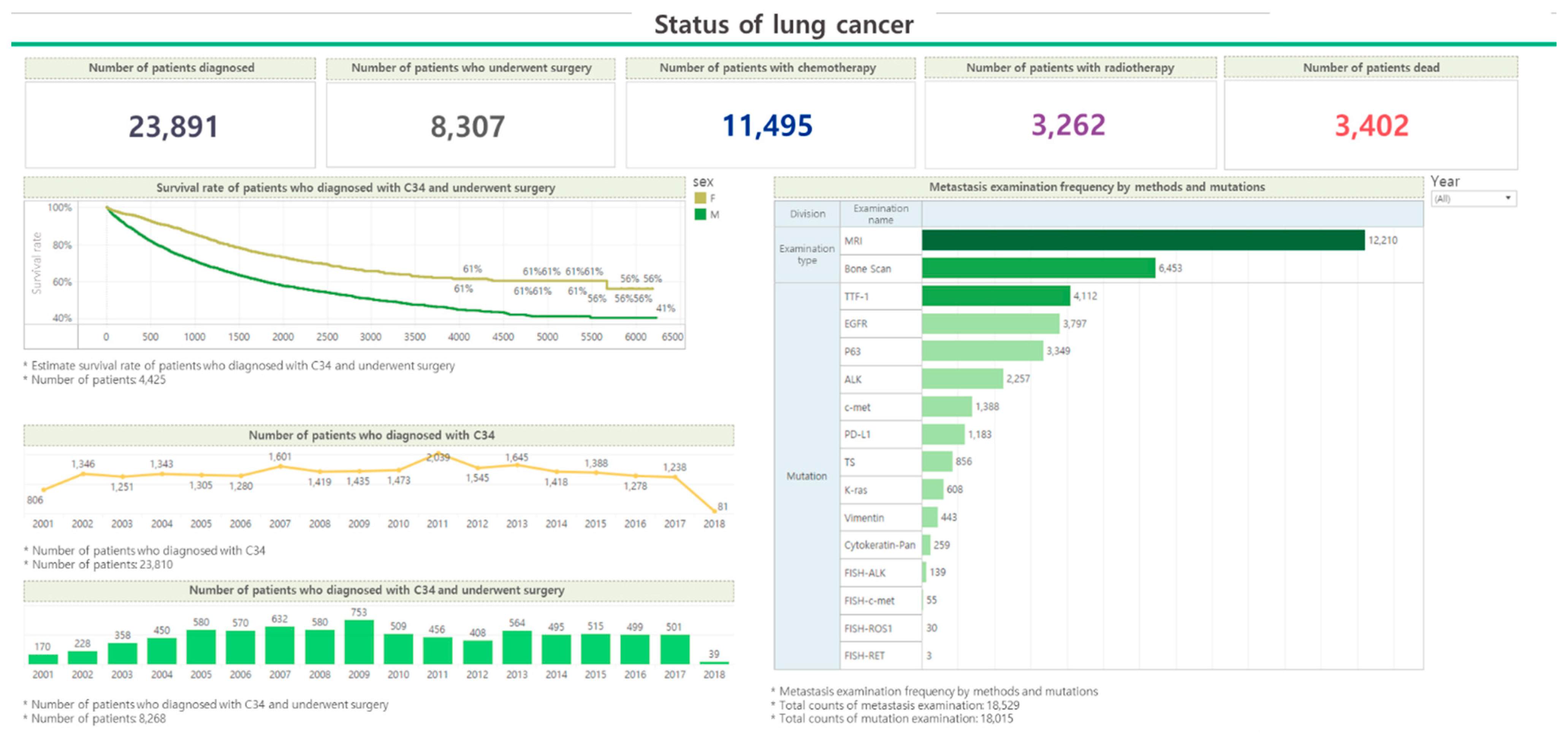The height and width of the screenshot is (738, 1568).
Task: Click the EGFR mutation bar
Action: pos(990,324)
